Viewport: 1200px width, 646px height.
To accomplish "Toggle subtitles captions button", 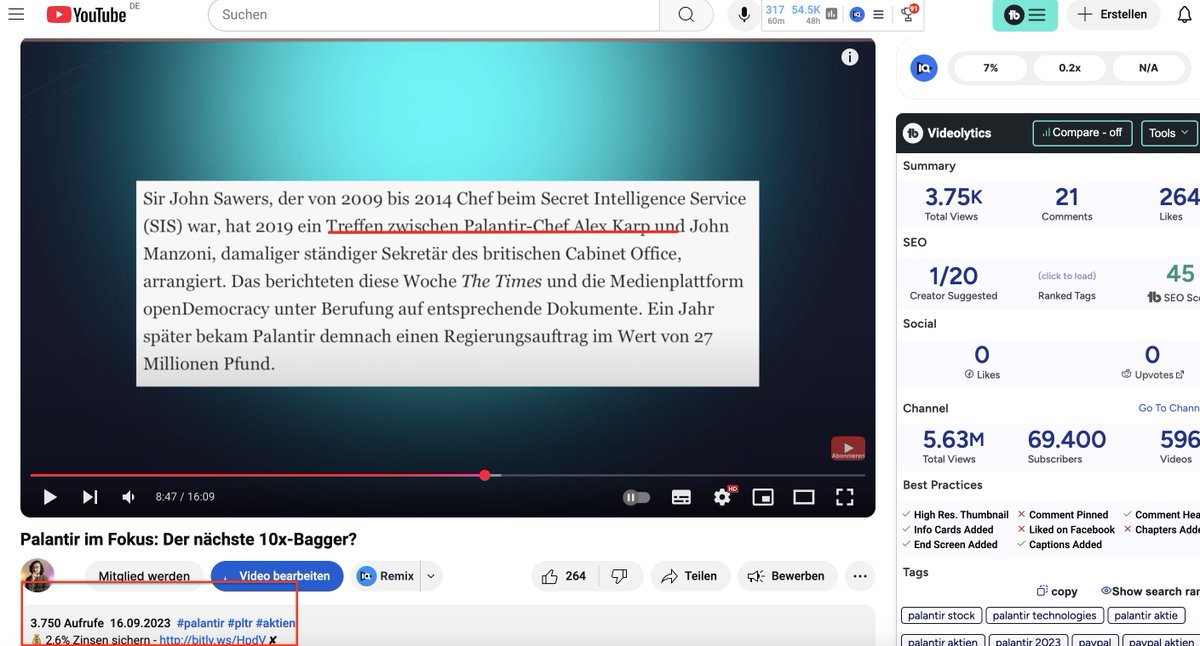I will point(680,496).
